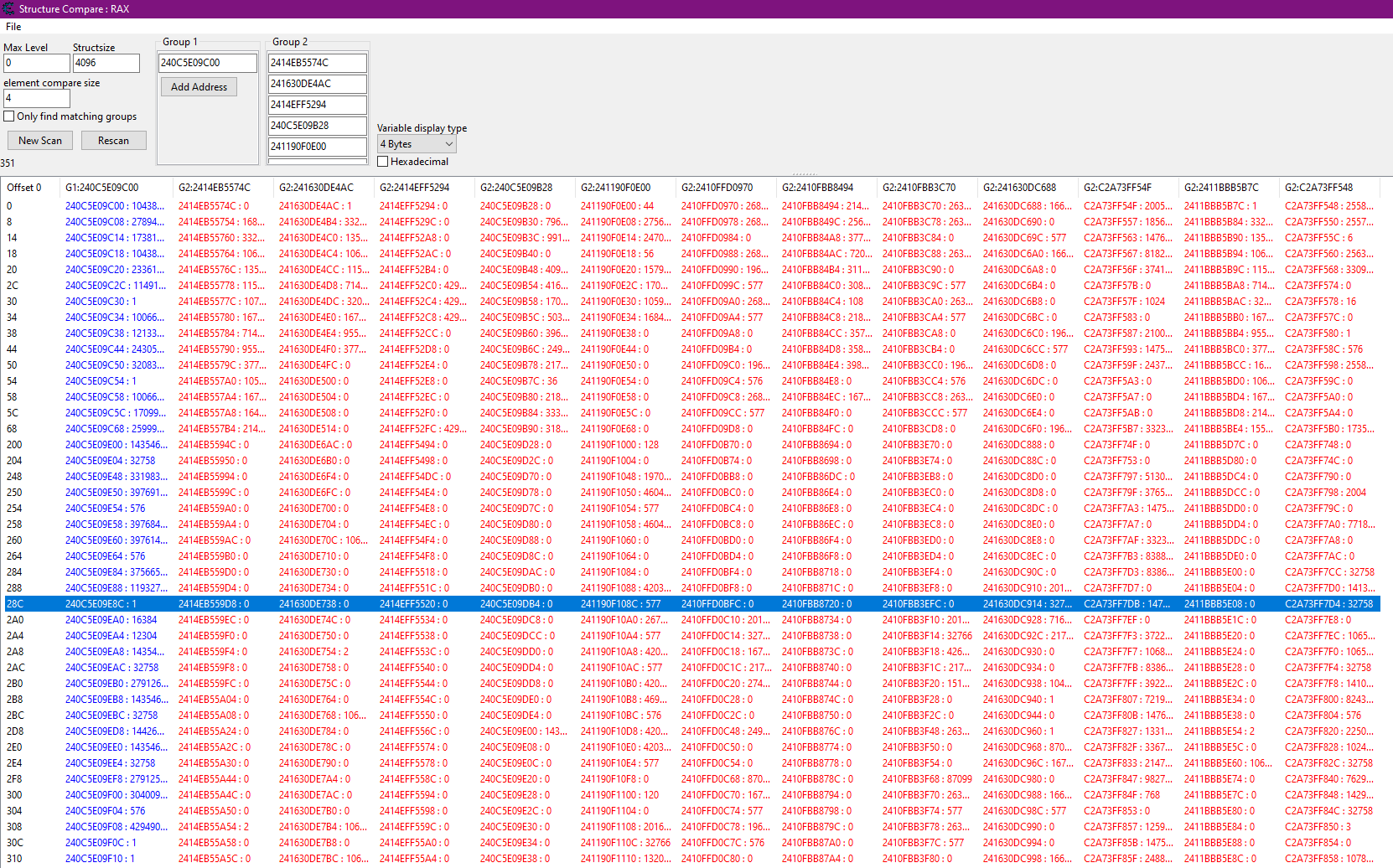Click cell 240C5E09EAC : 32758
The height and width of the screenshot is (868, 1393).
(x=111, y=668)
